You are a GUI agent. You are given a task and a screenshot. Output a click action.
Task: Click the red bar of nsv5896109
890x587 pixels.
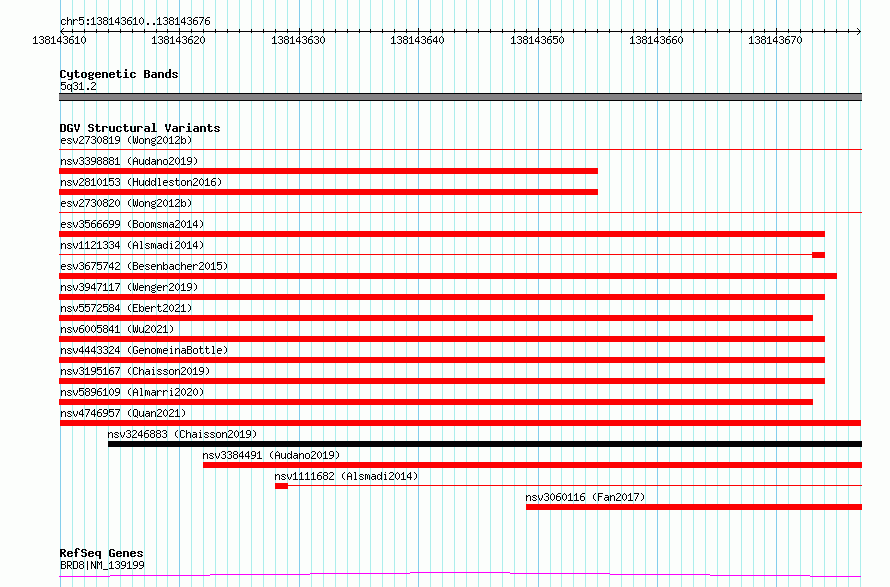[436, 402]
